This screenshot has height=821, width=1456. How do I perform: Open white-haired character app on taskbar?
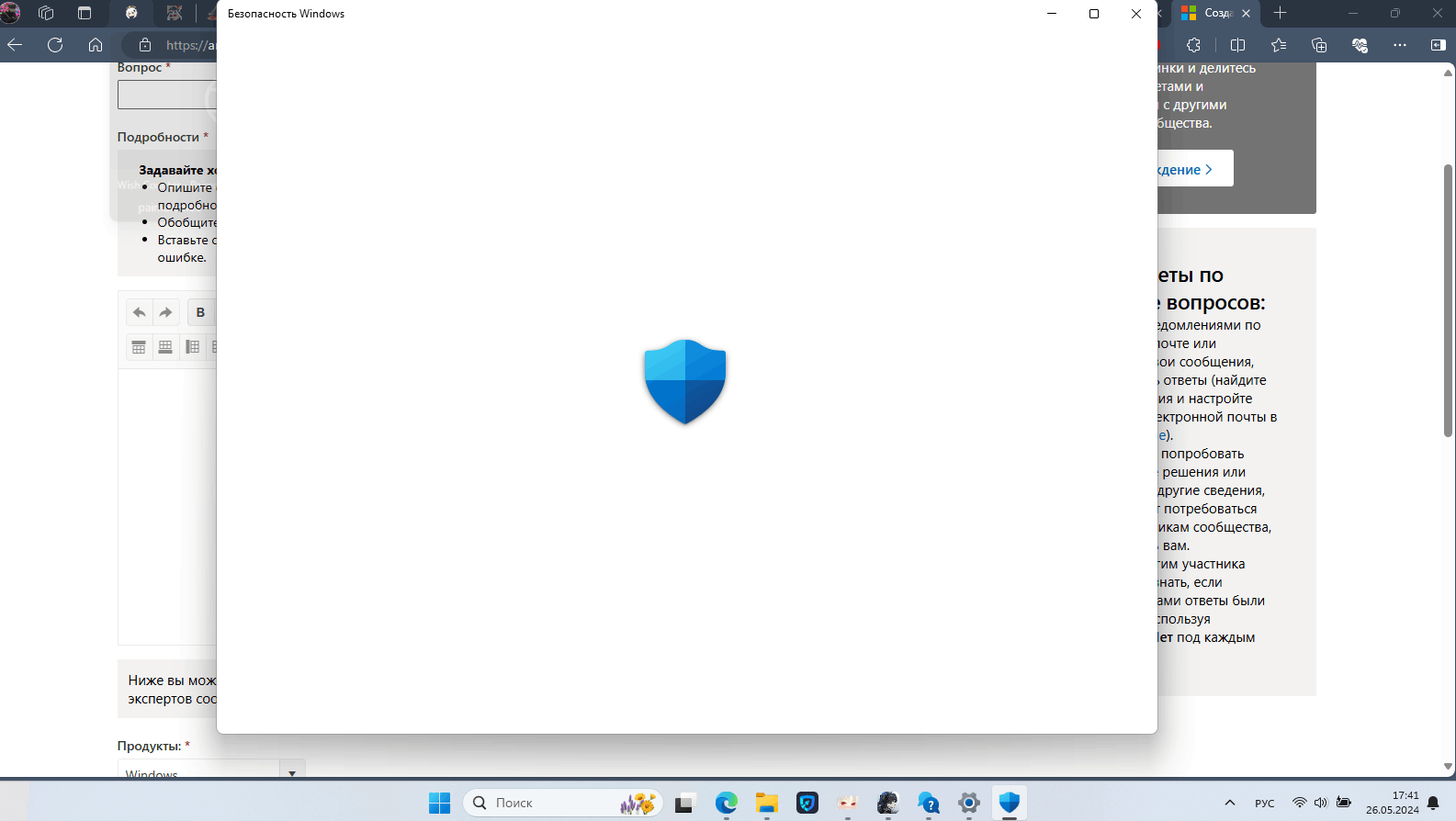pyautogui.click(x=848, y=803)
